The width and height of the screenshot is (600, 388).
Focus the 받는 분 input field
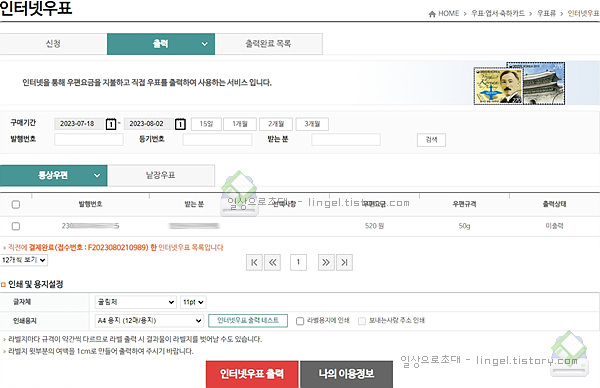click(x=346, y=140)
